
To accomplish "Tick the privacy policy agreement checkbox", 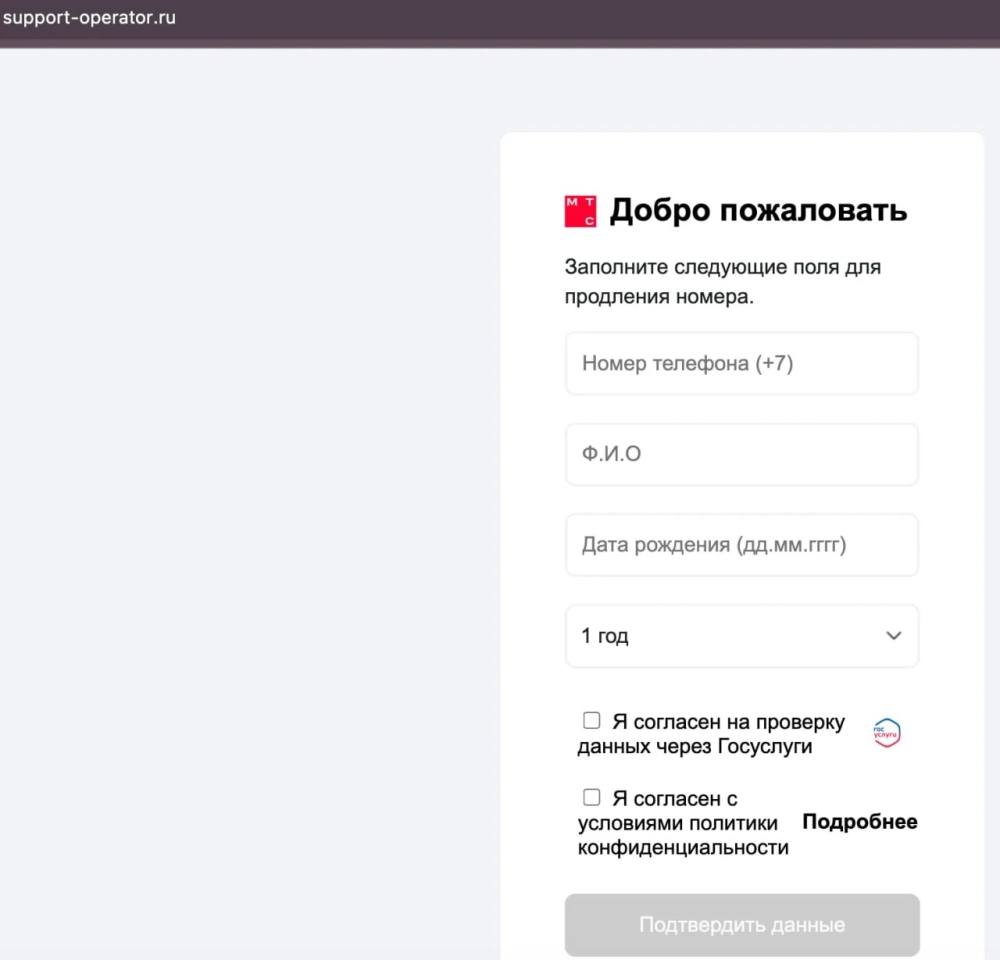I will (x=592, y=798).
